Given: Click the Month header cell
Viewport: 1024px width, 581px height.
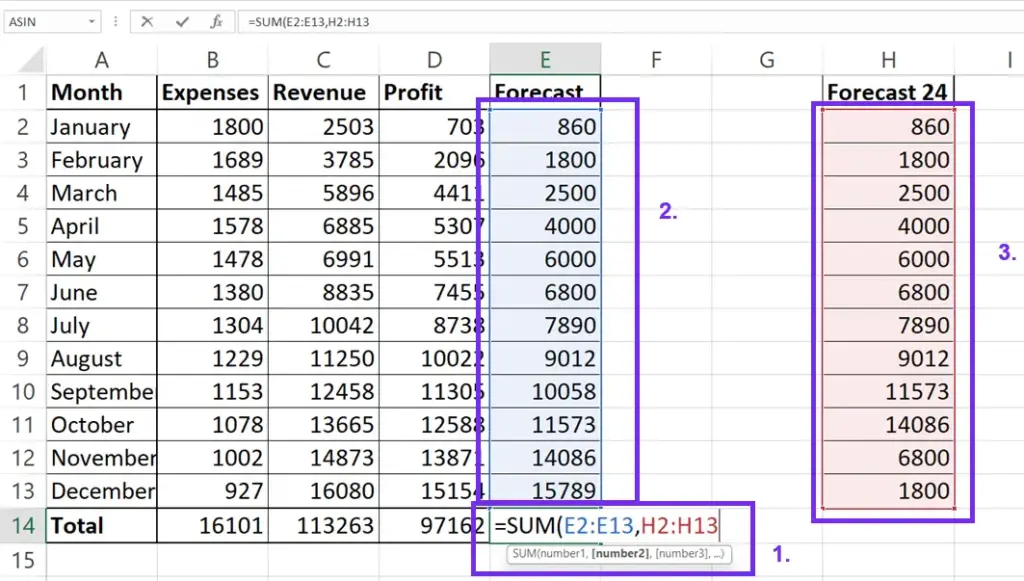Looking at the screenshot, I should tap(101, 92).
